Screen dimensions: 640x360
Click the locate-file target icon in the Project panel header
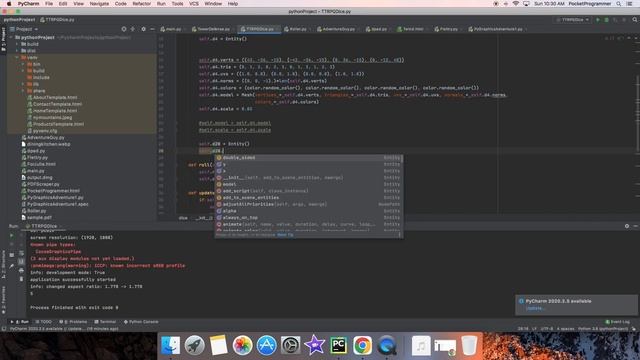[124, 29]
